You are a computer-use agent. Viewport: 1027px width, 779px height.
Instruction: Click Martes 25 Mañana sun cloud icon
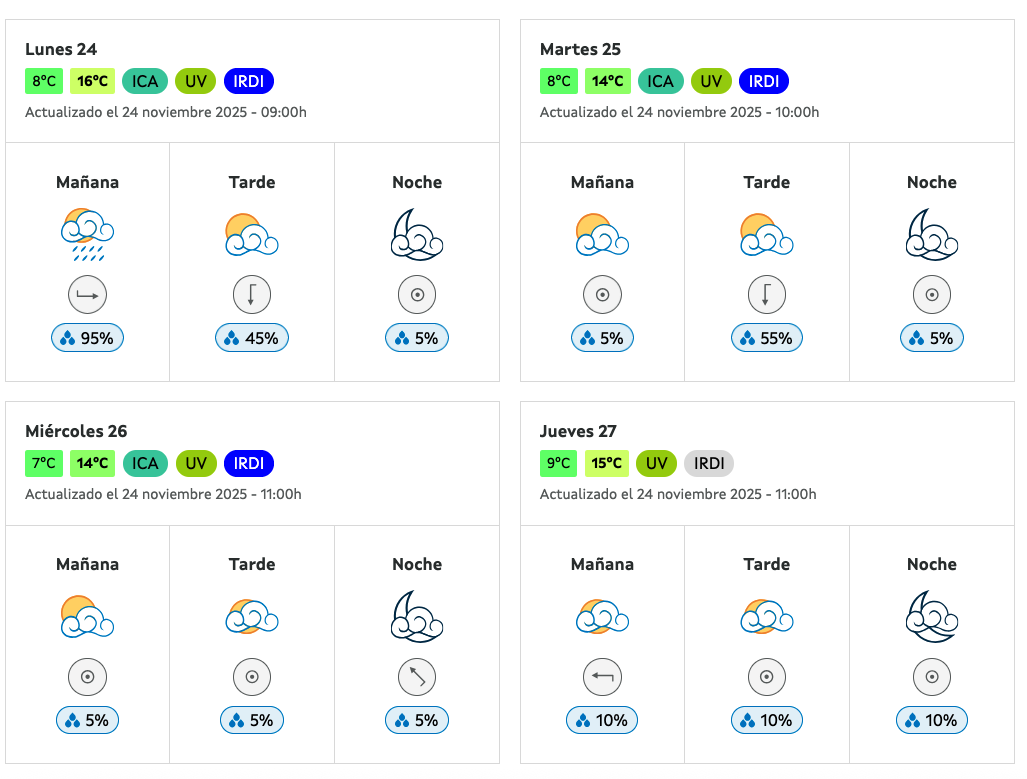[x=602, y=235]
